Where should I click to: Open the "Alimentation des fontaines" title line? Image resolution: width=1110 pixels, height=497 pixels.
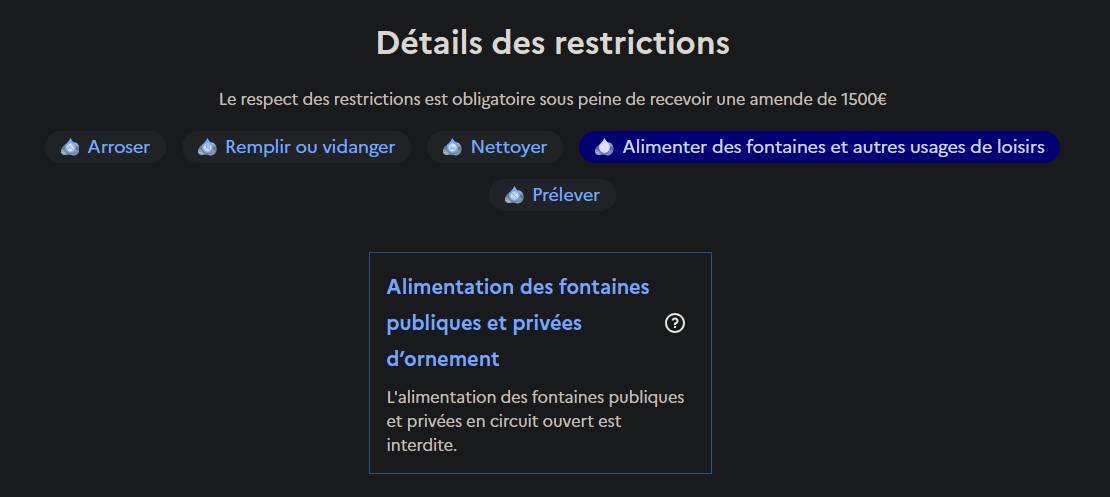[517, 287]
